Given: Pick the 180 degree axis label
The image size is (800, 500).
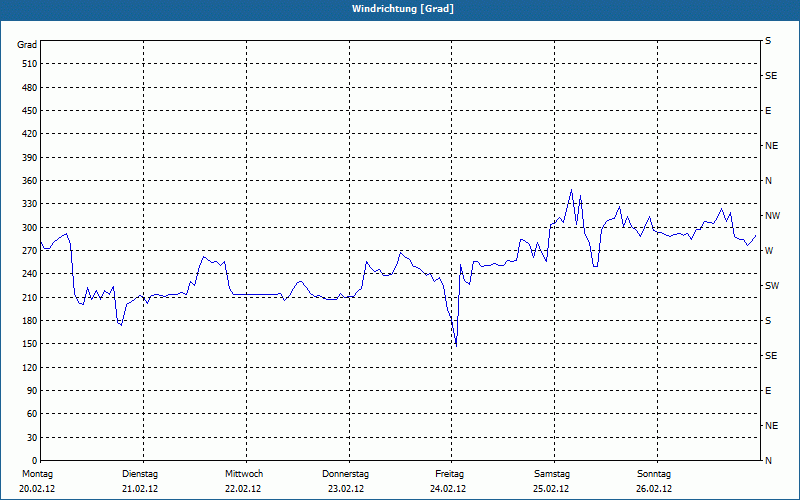Looking at the screenshot, I should (x=30, y=321).
